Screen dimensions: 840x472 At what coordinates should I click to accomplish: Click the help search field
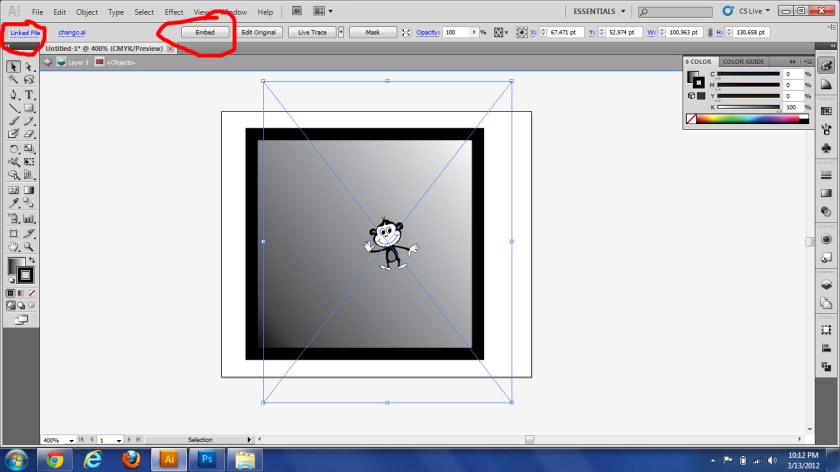click(676, 11)
